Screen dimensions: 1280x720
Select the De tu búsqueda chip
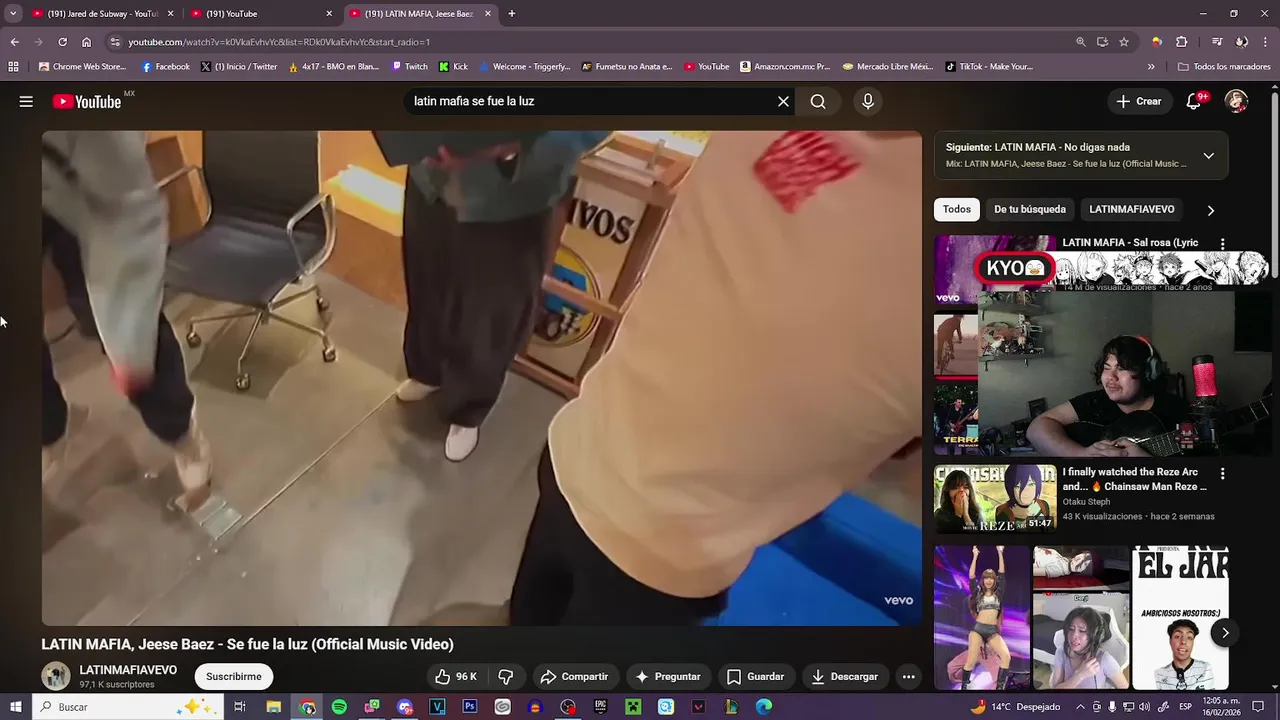pyautogui.click(x=1029, y=209)
